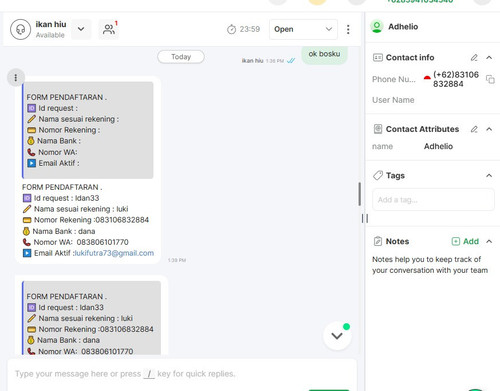Click the ok bosku message bubble
Screen dimensions: 500x391
pos(324,54)
